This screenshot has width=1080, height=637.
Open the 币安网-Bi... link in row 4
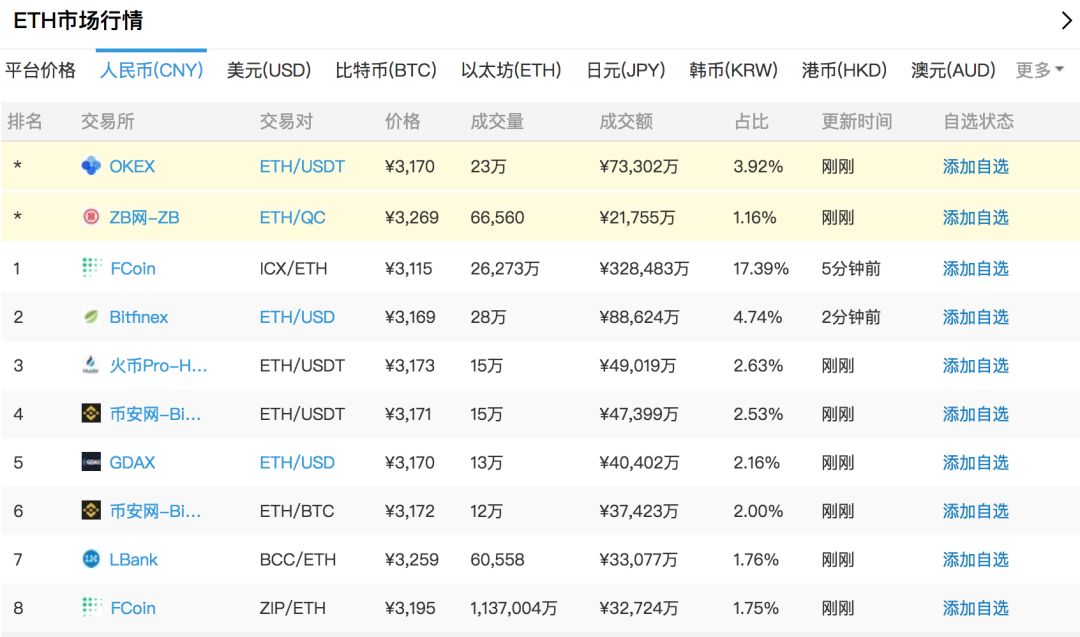[156, 414]
